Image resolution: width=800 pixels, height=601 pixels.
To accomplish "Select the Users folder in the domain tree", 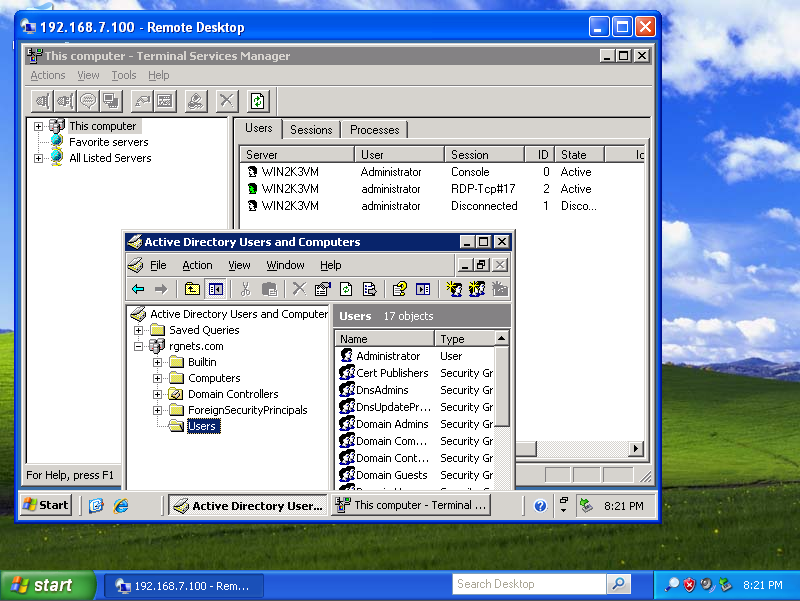I will click(203, 427).
